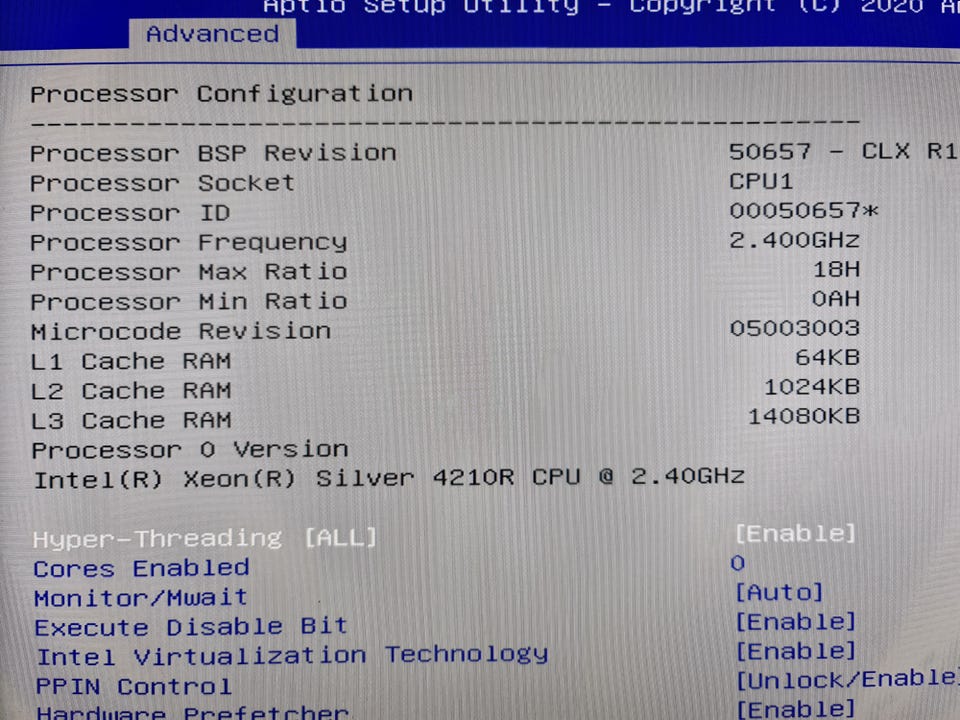
Task: Select Intel Virtualization Technology setting
Action: [x=293, y=656]
